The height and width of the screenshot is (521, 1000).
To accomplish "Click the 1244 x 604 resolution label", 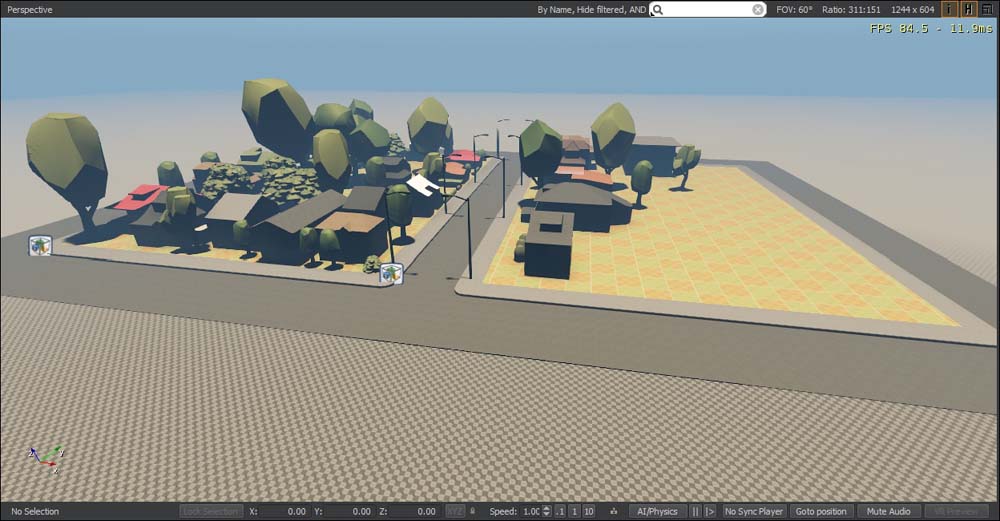I will [x=913, y=10].
